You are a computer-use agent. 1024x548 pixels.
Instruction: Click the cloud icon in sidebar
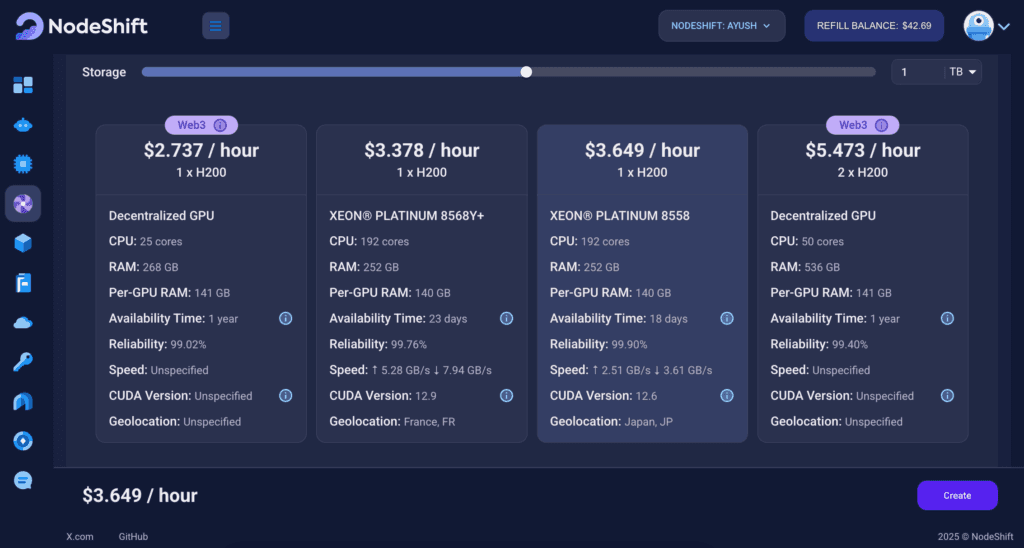coord(23,322)
